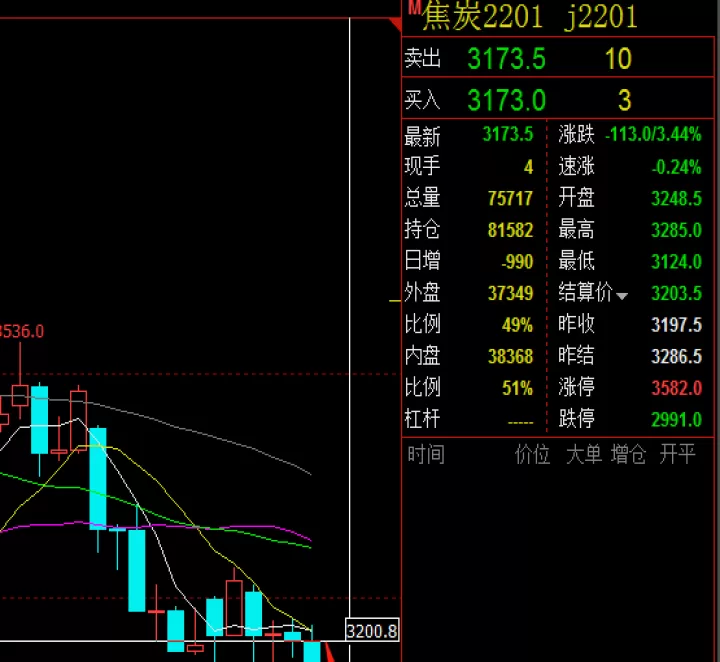Viewport: 720px width, 662px height.
Task: Click the 跌停 label
Action: [x=576, y=419]
